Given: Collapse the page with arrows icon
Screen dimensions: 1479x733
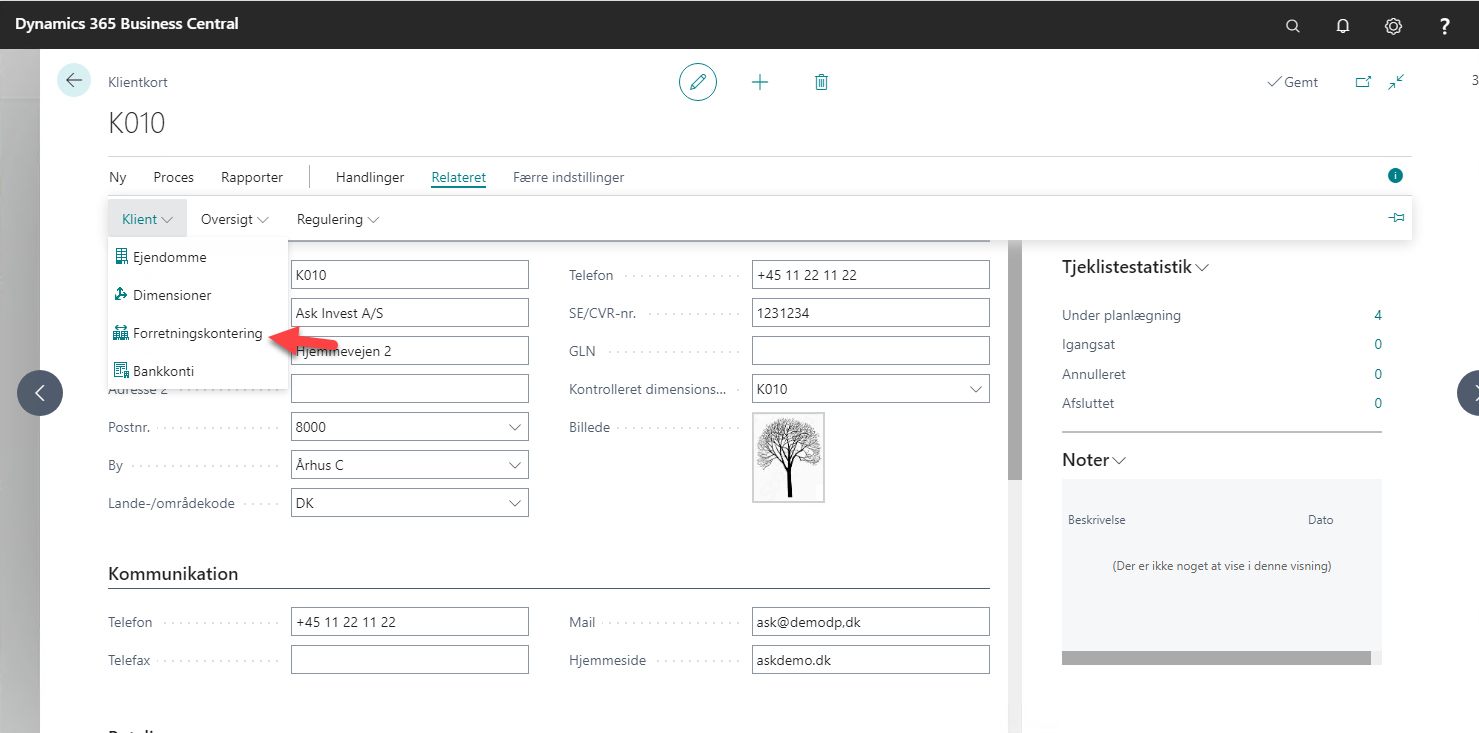Looking at the screenshot, I should pos(1397,82).
